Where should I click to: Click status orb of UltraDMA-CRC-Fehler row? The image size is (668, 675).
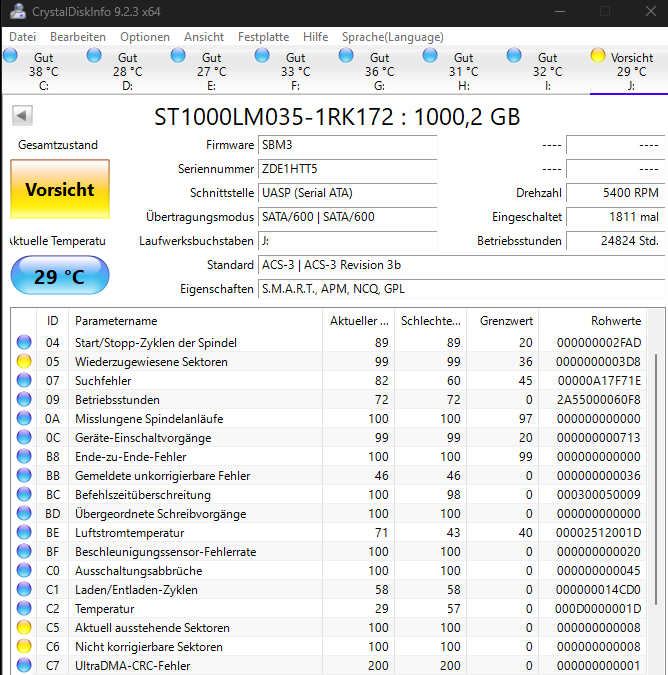pyautogui.click(x=24, y=665)
